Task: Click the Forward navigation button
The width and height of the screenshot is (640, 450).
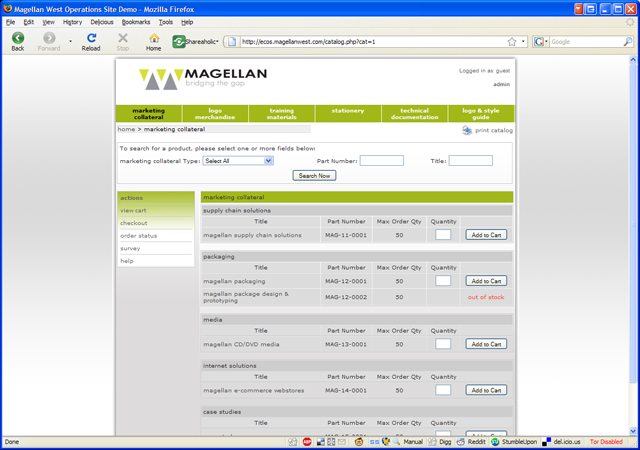Action: [49, 42]
